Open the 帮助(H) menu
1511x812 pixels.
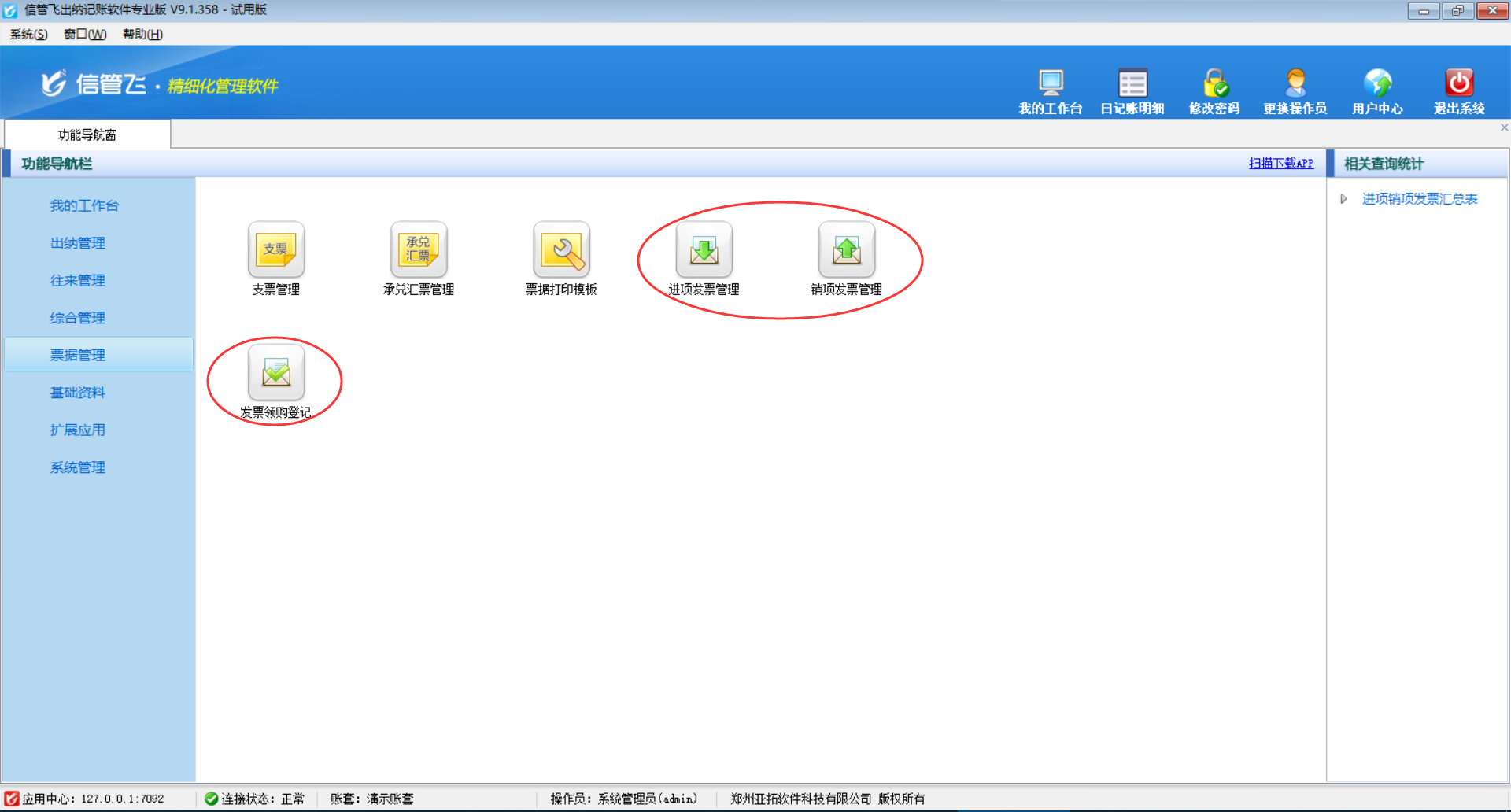[x=142, y=34]
